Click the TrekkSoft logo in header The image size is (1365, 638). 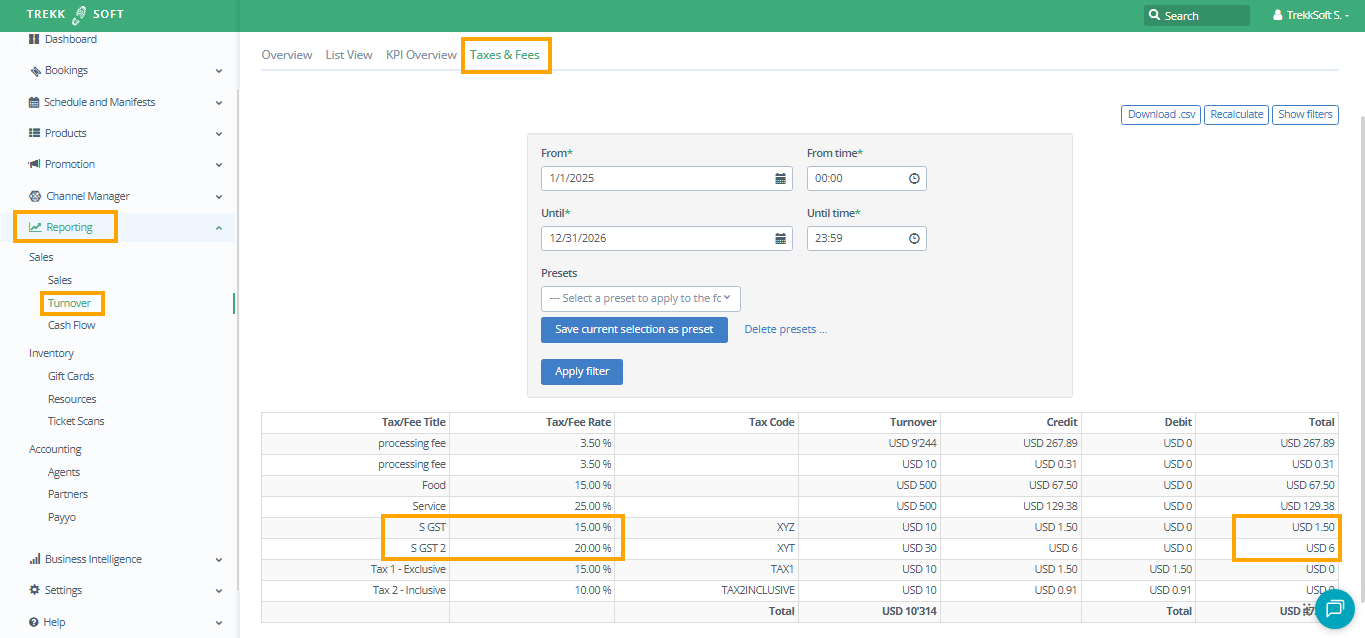click(x=76, y=15)
